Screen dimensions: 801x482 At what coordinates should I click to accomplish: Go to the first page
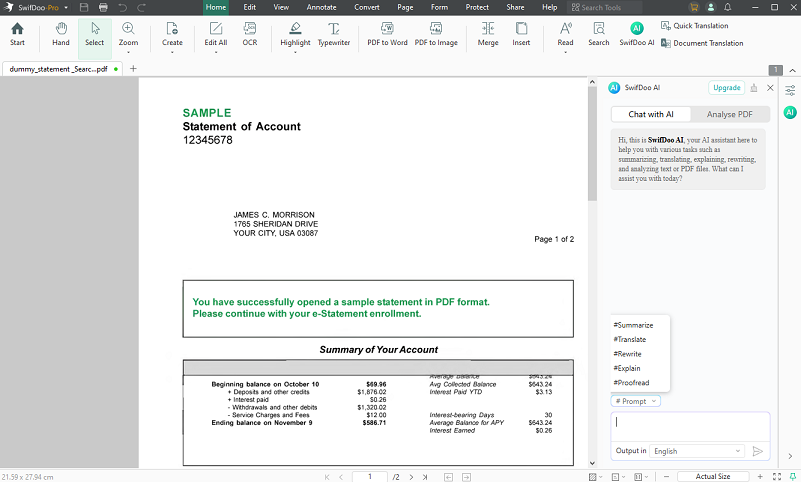click(327, 477)
